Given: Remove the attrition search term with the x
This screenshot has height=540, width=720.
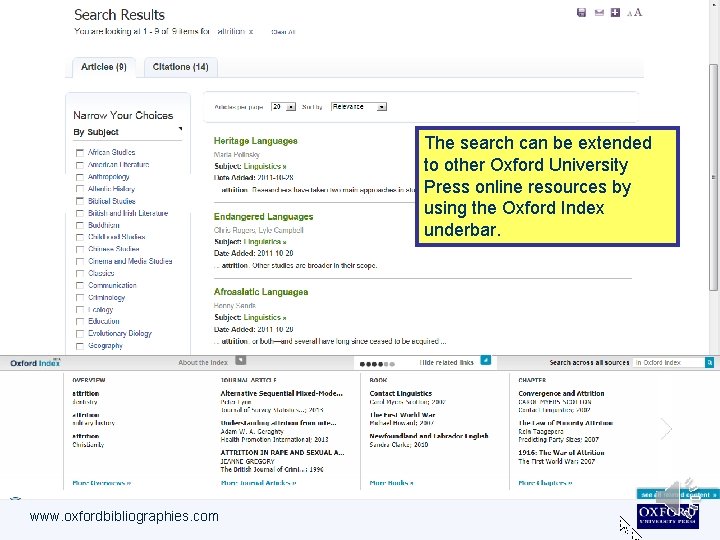Looking at the screenshot, I should [x=251, y=32].
